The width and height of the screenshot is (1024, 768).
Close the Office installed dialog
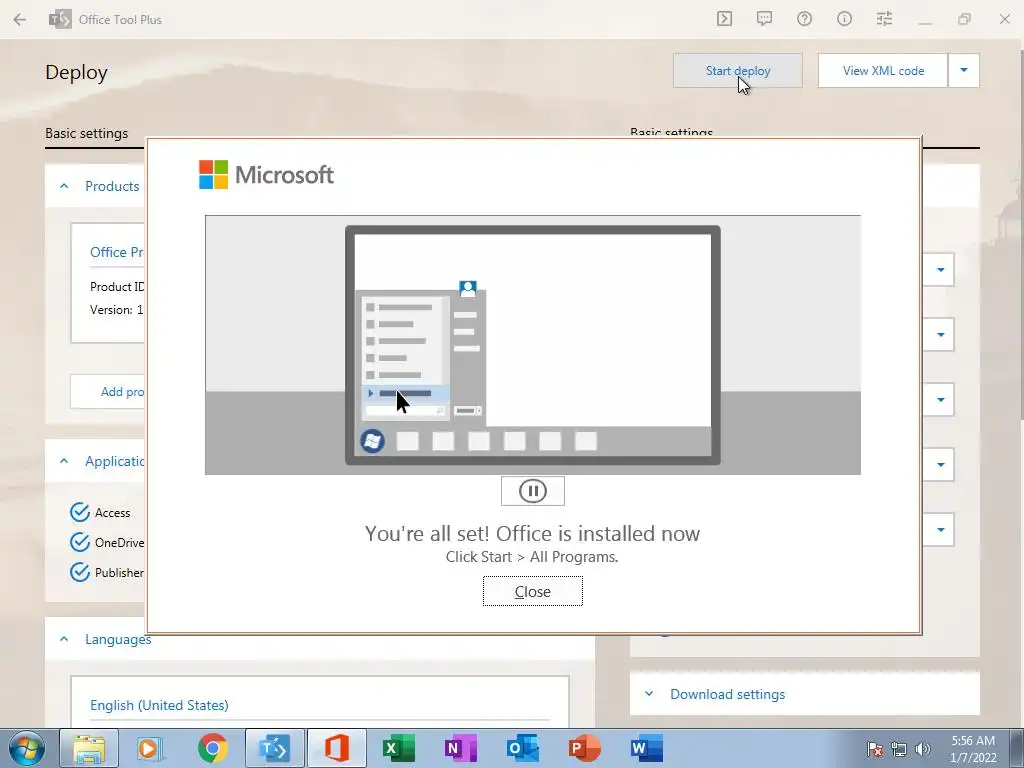pyautogui.click(x=532, y=591)
